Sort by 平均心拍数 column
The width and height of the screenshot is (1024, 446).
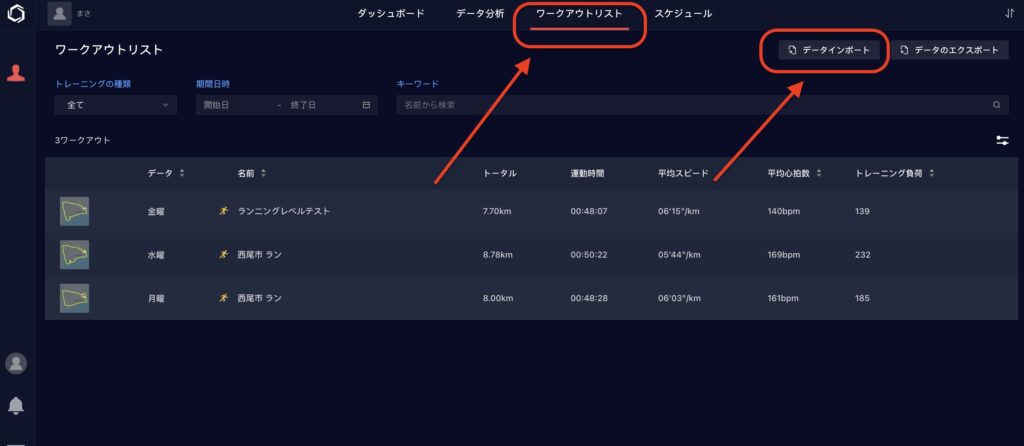(x=819, y=174)
